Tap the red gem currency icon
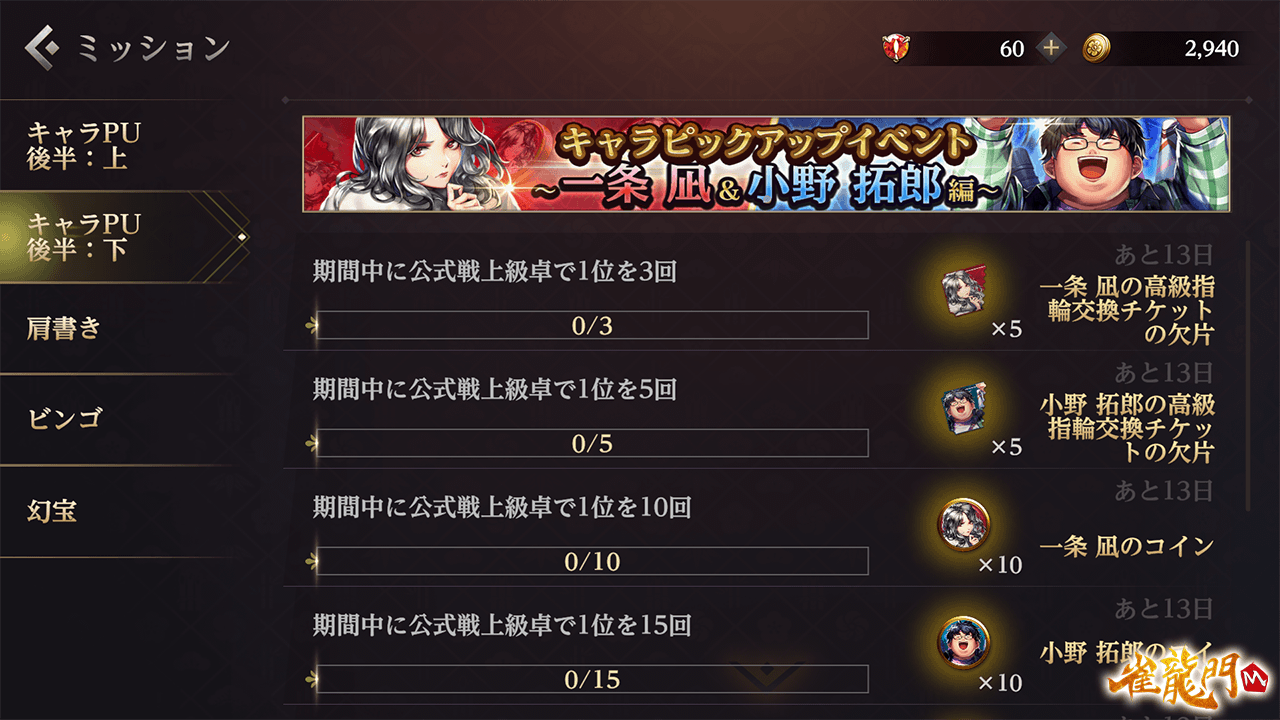This screenshot has height=720, width=1280. tap(896, 48)
